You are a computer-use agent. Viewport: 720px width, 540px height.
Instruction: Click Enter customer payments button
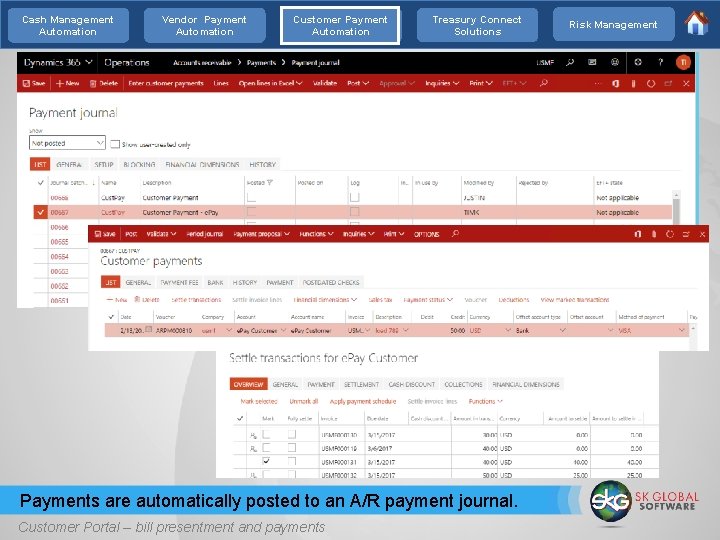[x=166, y=83]
